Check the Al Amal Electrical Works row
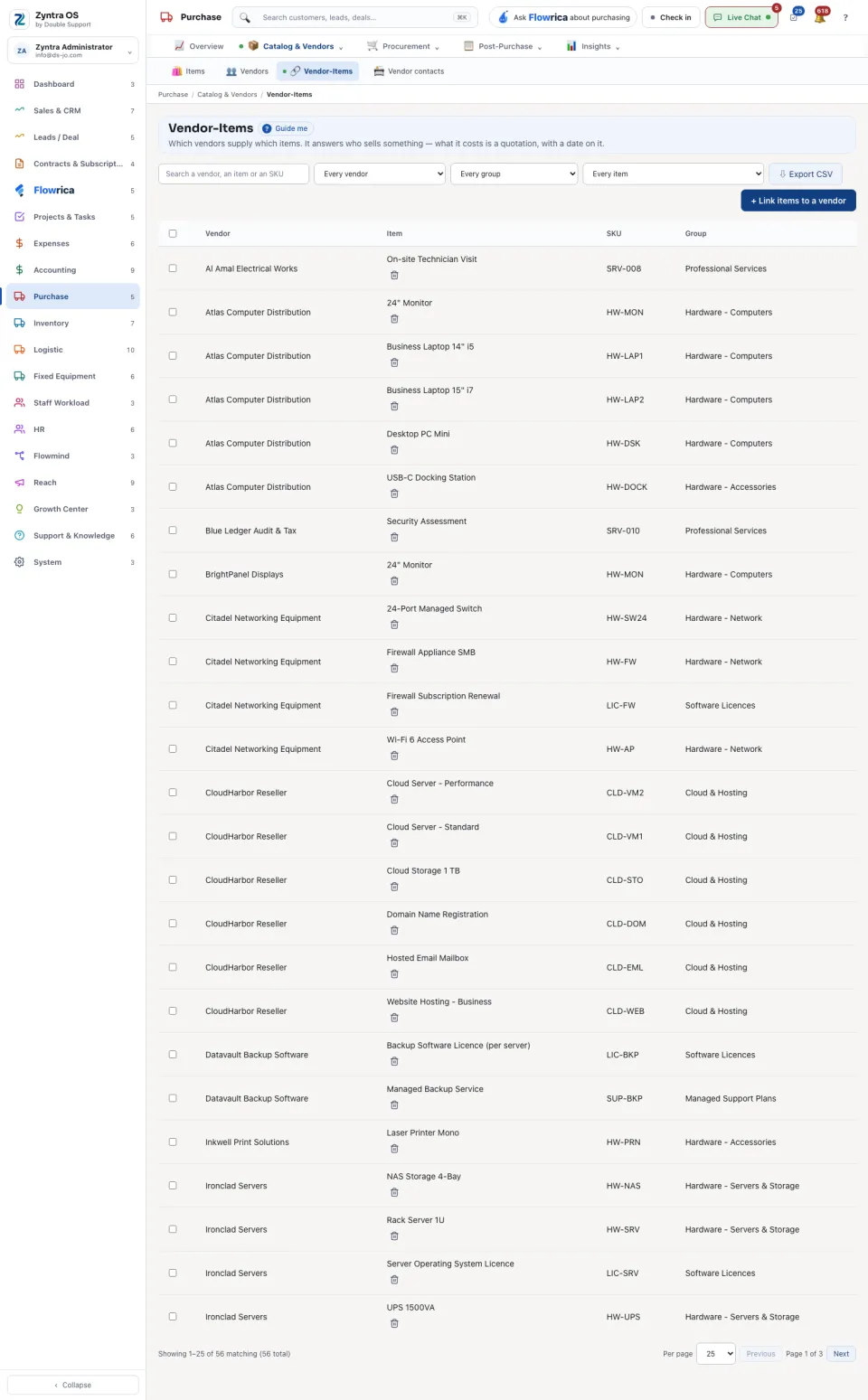The image size is (868, 1400). coord(173,268)
